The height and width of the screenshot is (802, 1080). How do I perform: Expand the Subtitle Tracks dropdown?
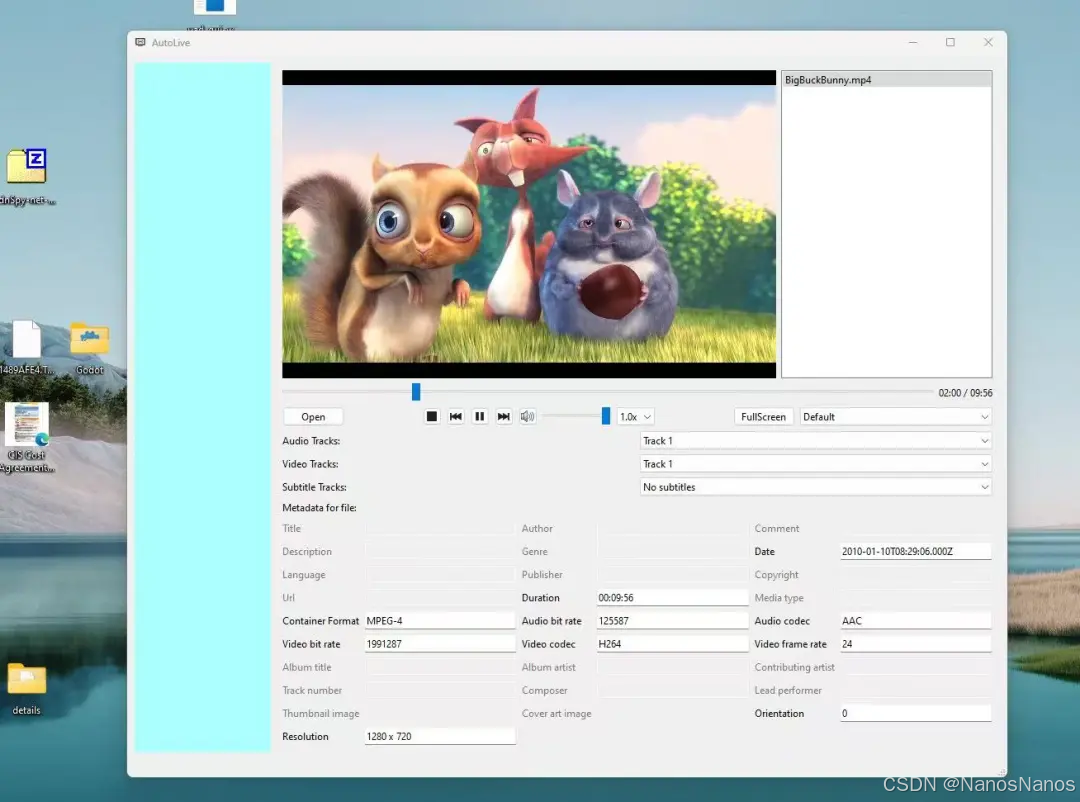click(816, 487)
